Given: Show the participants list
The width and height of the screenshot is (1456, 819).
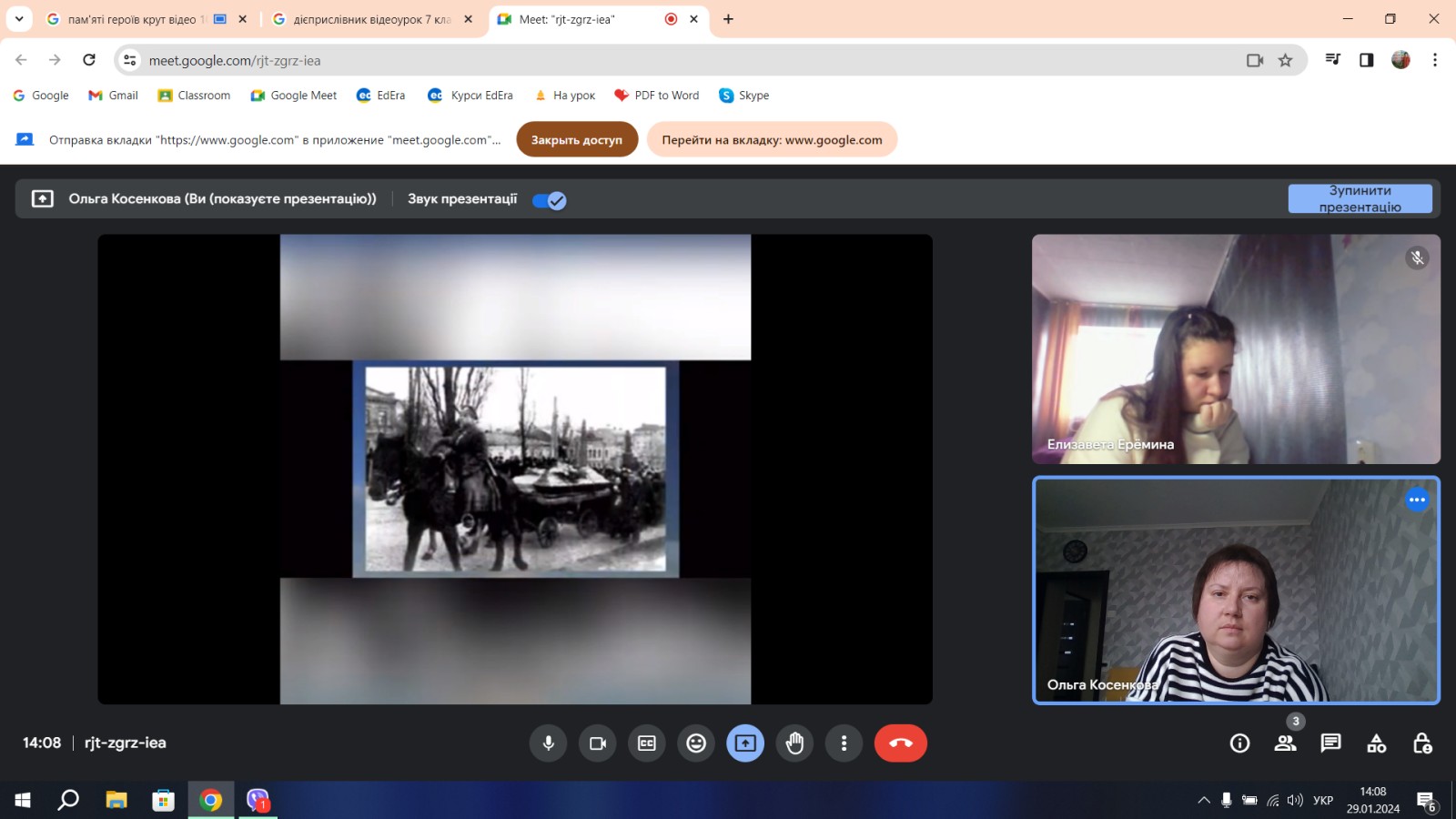Looking at the screenshot, I should coord(1285,743).
